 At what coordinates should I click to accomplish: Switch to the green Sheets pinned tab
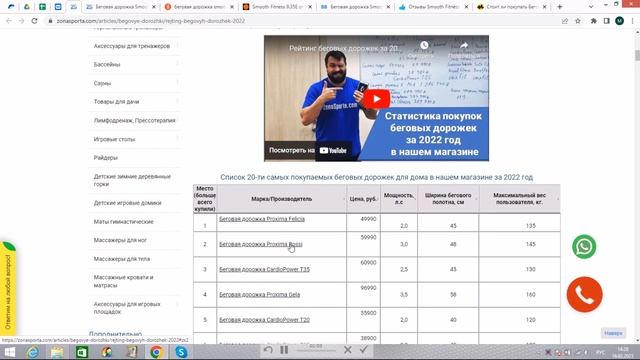[x=42, y=7]
